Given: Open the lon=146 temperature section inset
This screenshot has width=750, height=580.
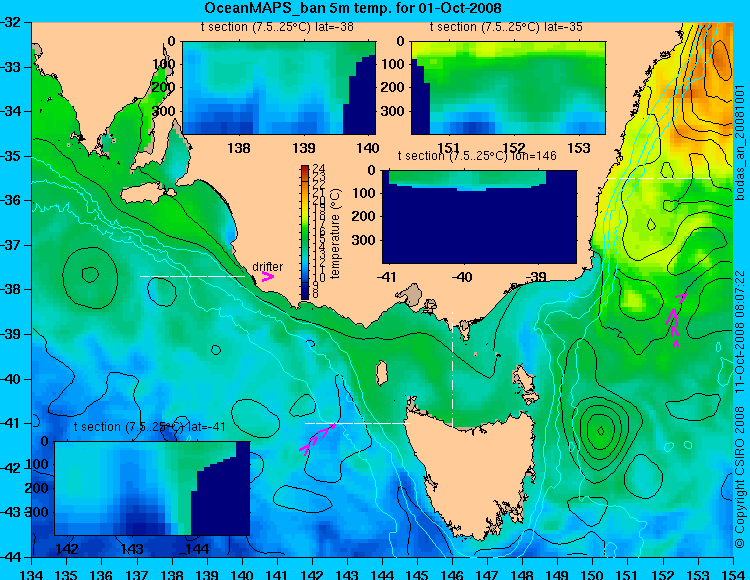Looking at the screenshot, I should (479, 217).
